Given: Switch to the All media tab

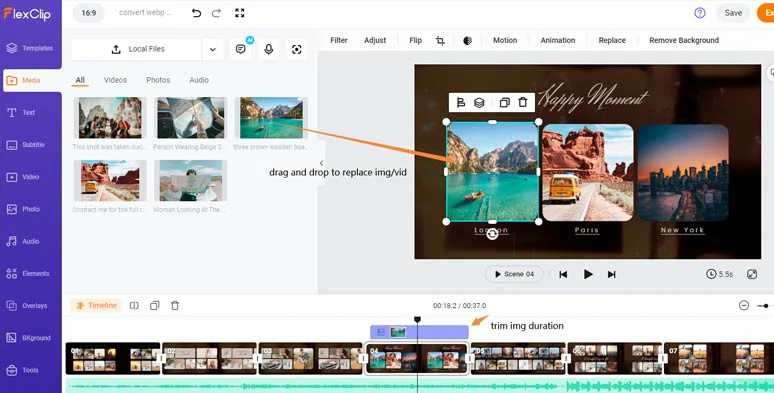Looking at the screenshot, I should tap(80, 80).
